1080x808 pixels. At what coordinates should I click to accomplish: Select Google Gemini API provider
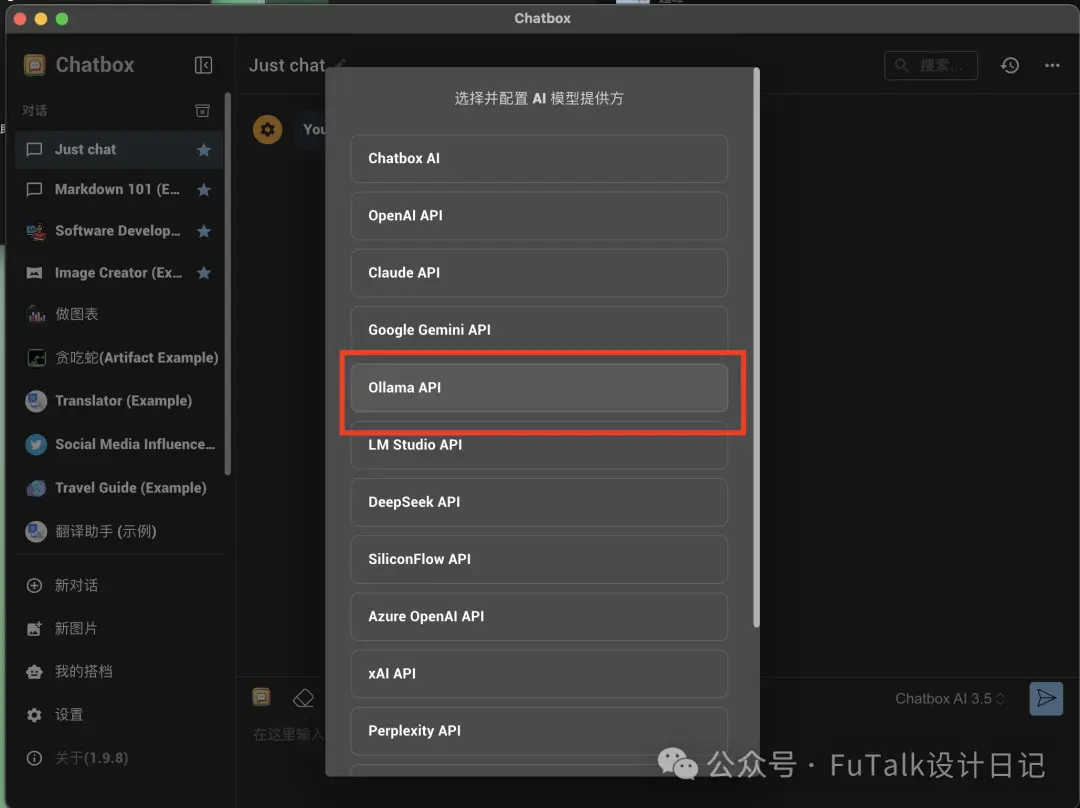(x=539, y=330)
